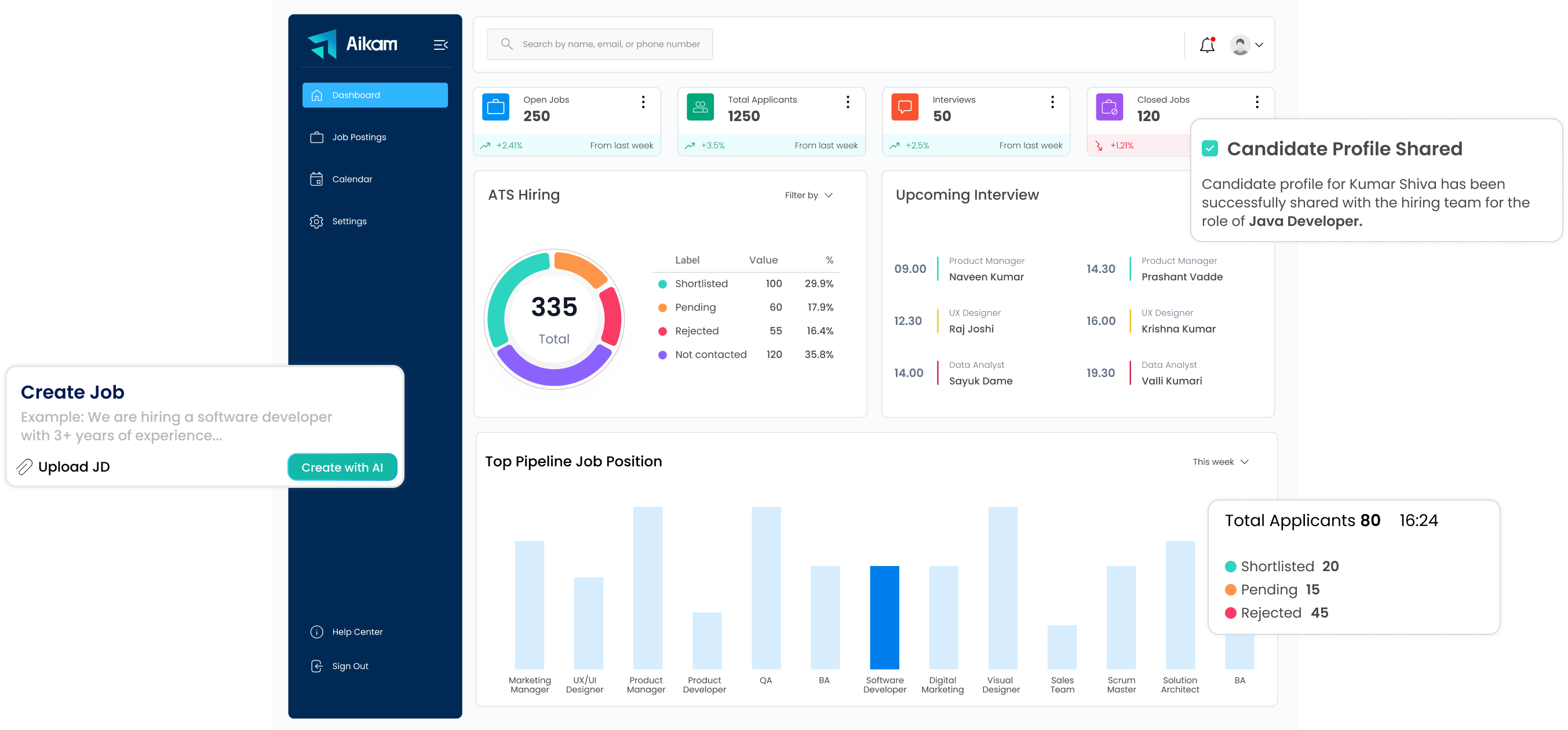The width and height of the screenshot is (1568, 730).
Task: Open the This week dropdown
Action: [1220, 462]
